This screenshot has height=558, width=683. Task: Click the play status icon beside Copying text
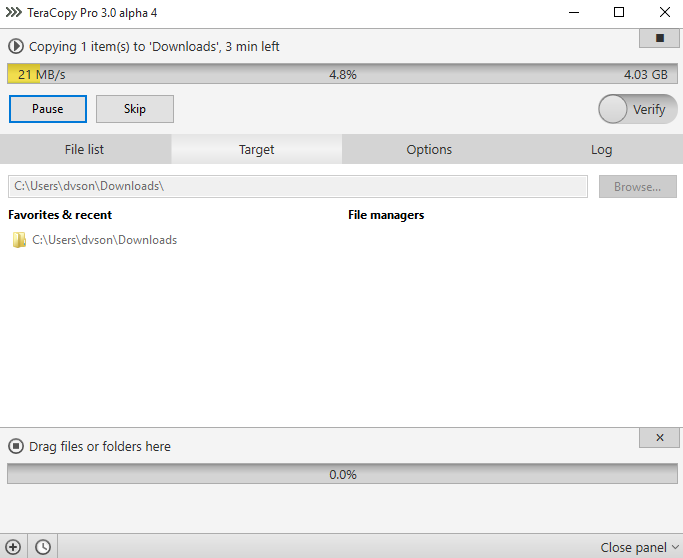[x=16, y=46]
